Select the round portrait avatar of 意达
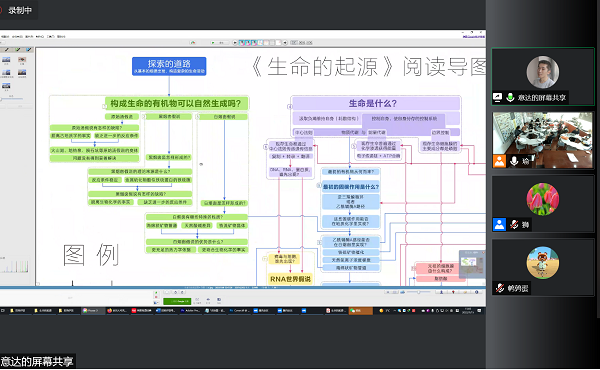The height and width of the screenshot is (370, 600). point(543,72)
